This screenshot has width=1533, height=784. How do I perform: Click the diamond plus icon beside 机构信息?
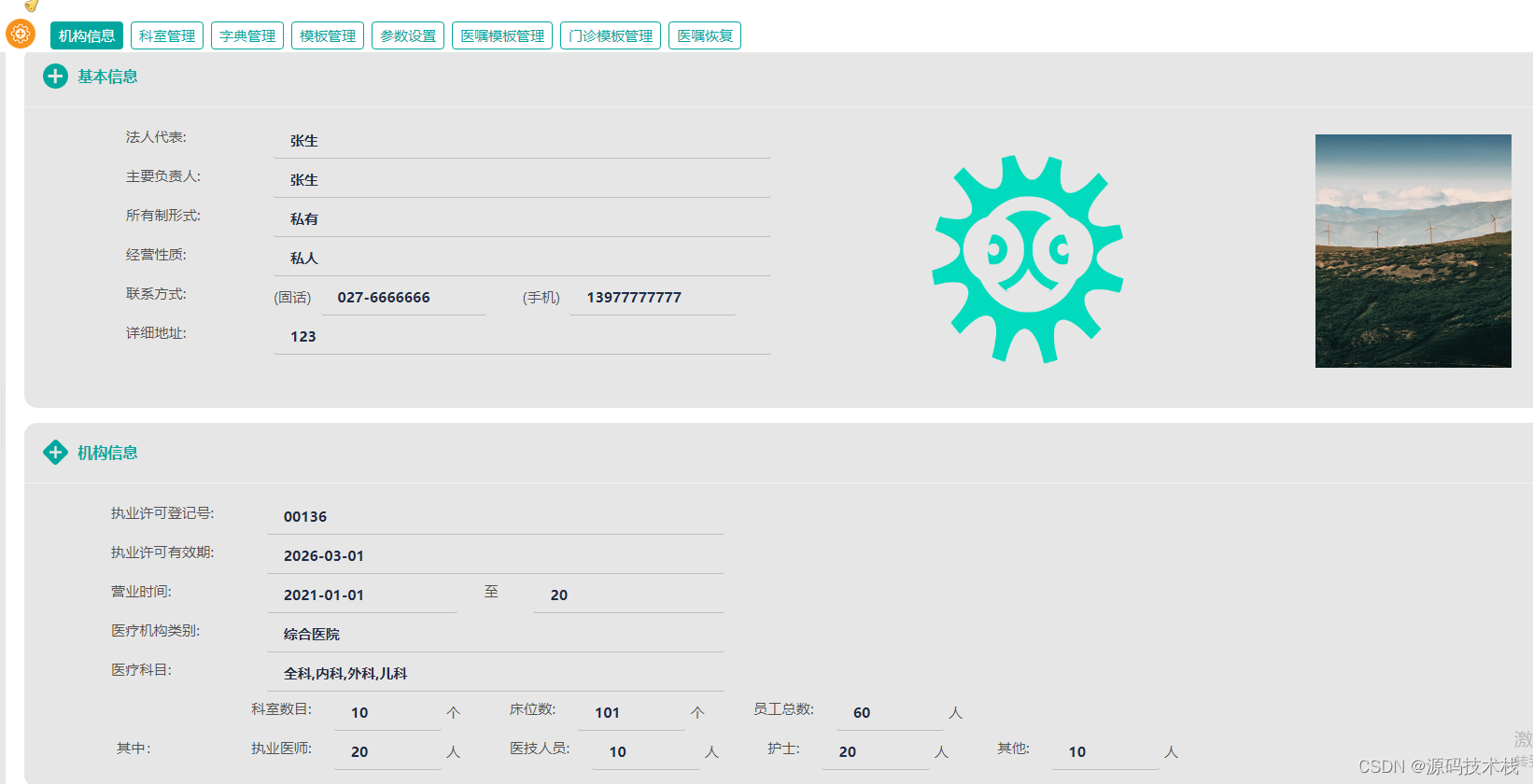point(55,453)
